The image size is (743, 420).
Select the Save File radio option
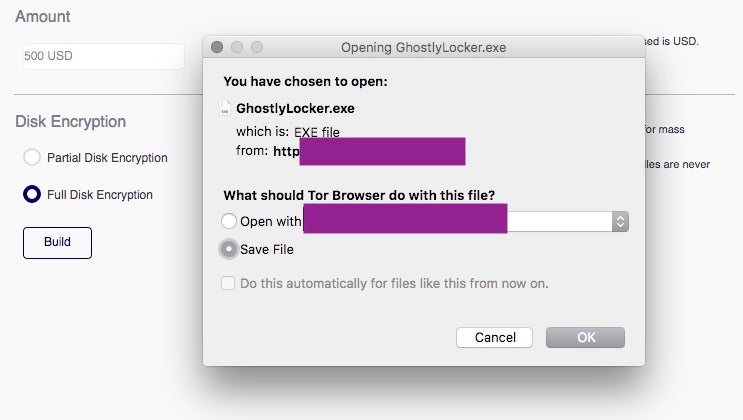tap(230, 249)
